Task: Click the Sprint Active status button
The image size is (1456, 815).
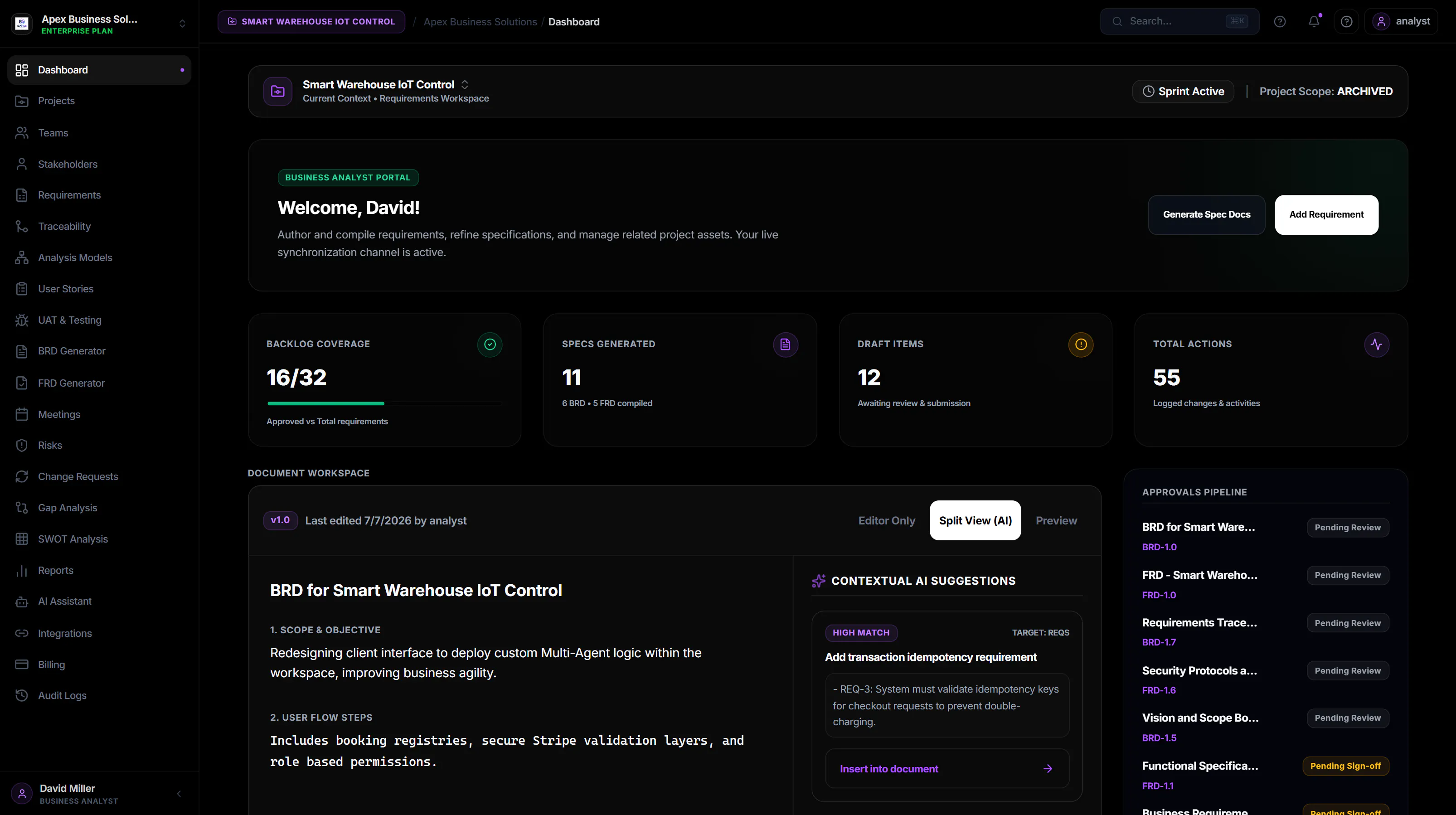Action: (1183, 91)
